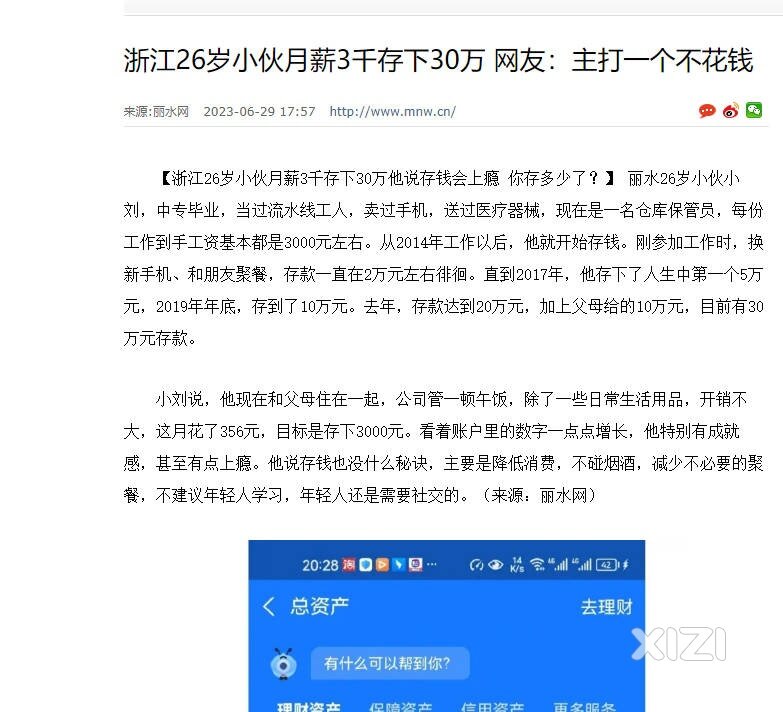Switch to the 保障资产 tab
Screen dimensions: 783x712
tap(401, 707)
